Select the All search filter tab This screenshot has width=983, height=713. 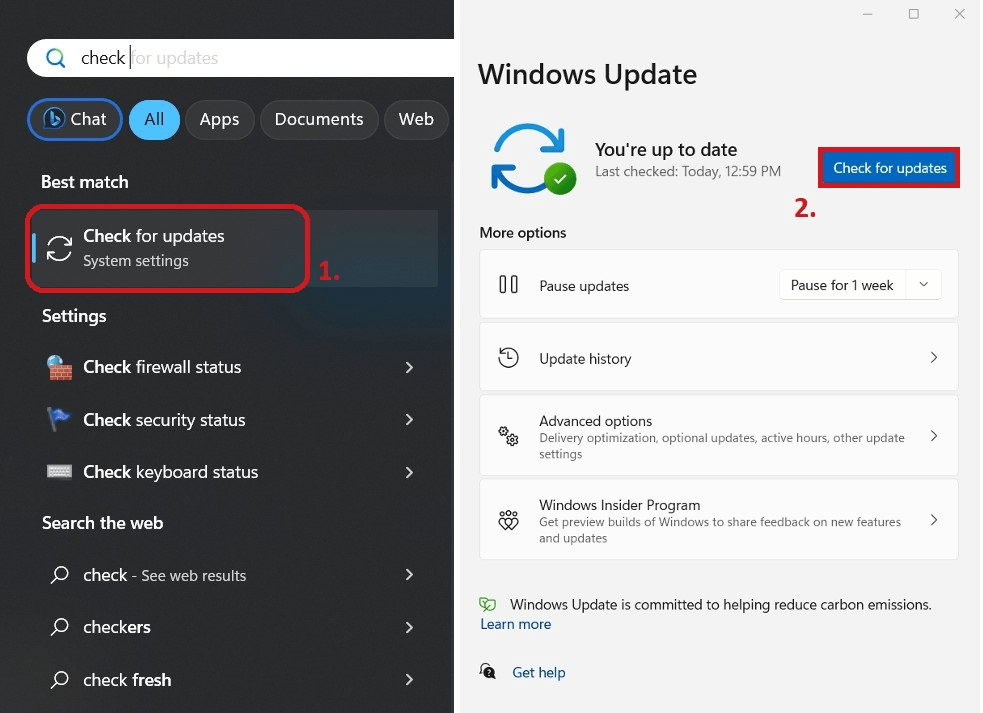154,119
